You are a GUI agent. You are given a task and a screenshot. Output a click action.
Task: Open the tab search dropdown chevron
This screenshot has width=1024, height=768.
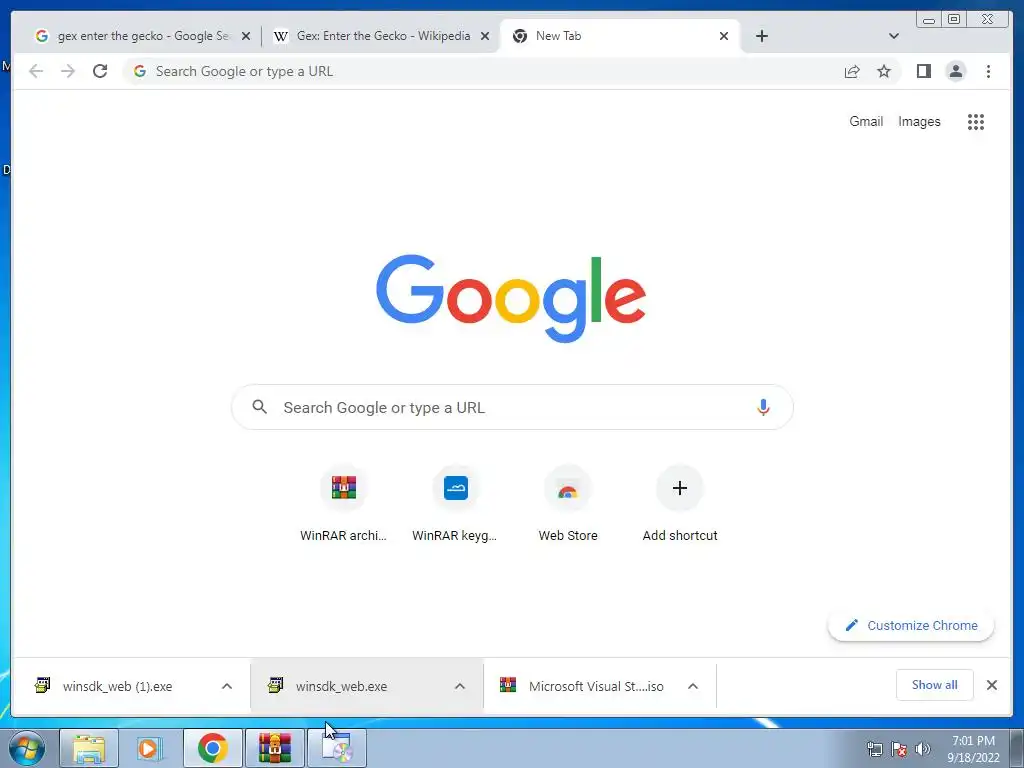click(894, 36)
